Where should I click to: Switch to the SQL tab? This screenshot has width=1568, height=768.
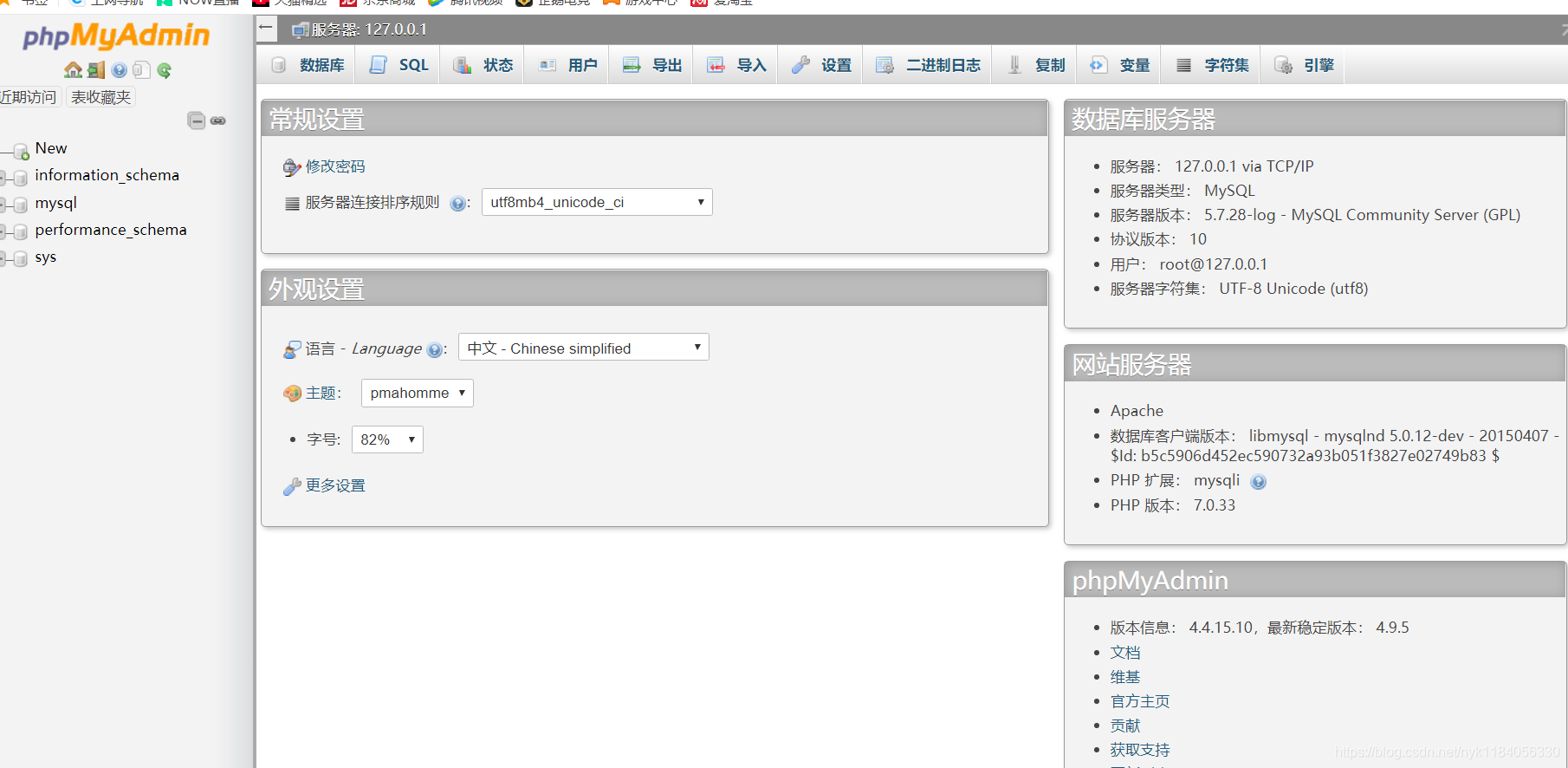pyautogui.click(x=399, y=65)
